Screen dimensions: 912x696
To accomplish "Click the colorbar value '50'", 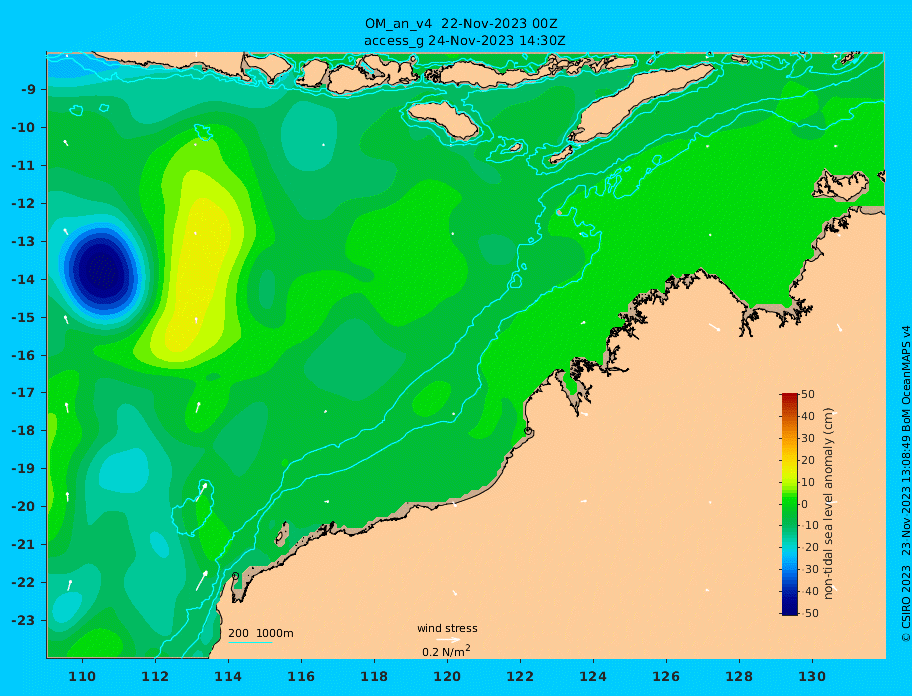I will tap(808, 394).
